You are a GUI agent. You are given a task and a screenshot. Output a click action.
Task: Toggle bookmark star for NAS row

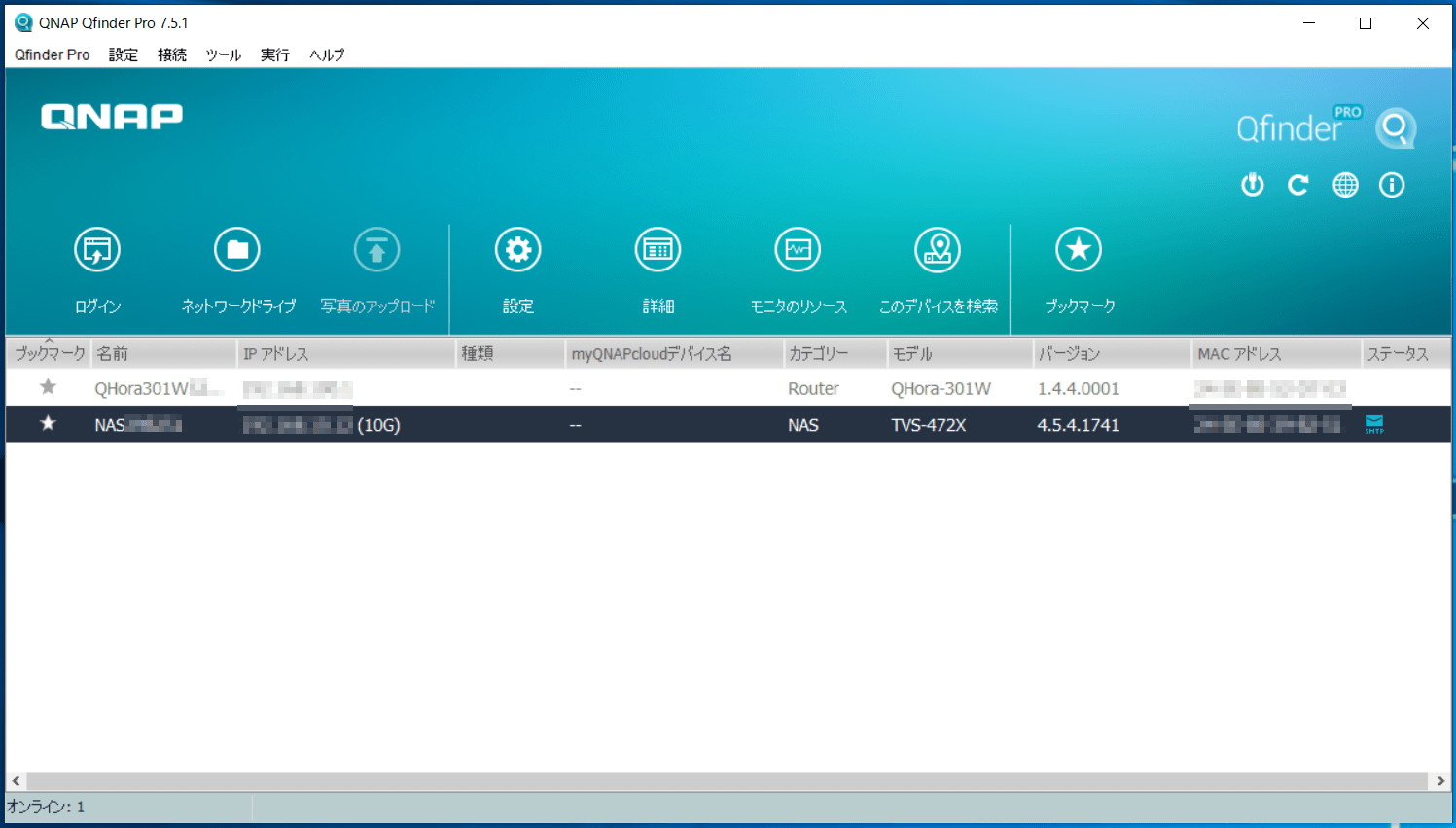(48, 423)
